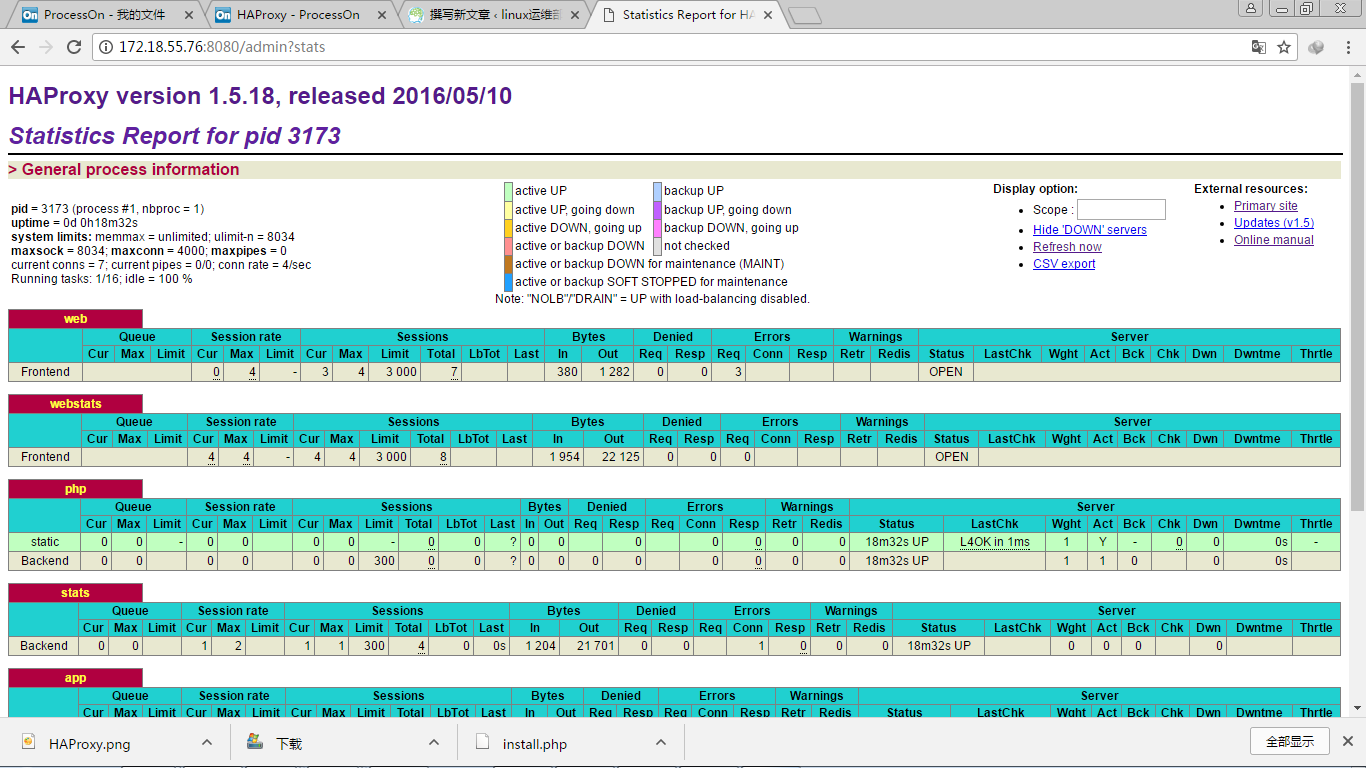Screen dimensions: 1366x768
Task: Click the scrollbar down arrow
Action: pos(1357,707)
